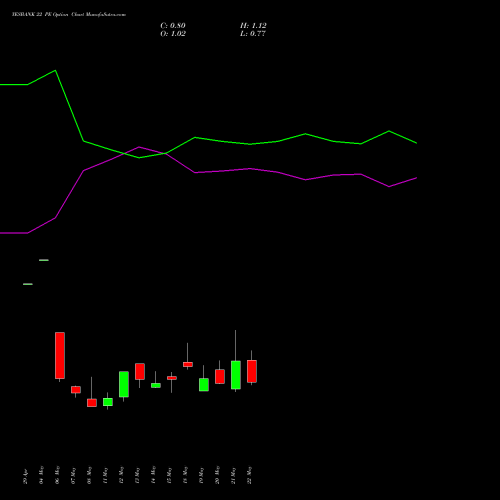The height and width of the screenshot is (500, 500).
Task: Click the red candlestick for 20 May
Action: coord(220,376)
